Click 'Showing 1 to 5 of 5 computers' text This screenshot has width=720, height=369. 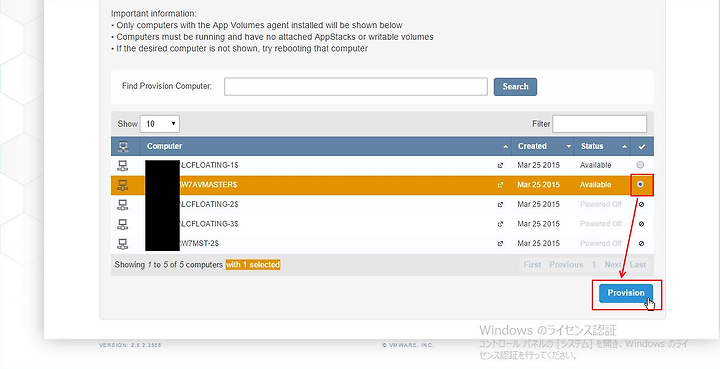169,265
